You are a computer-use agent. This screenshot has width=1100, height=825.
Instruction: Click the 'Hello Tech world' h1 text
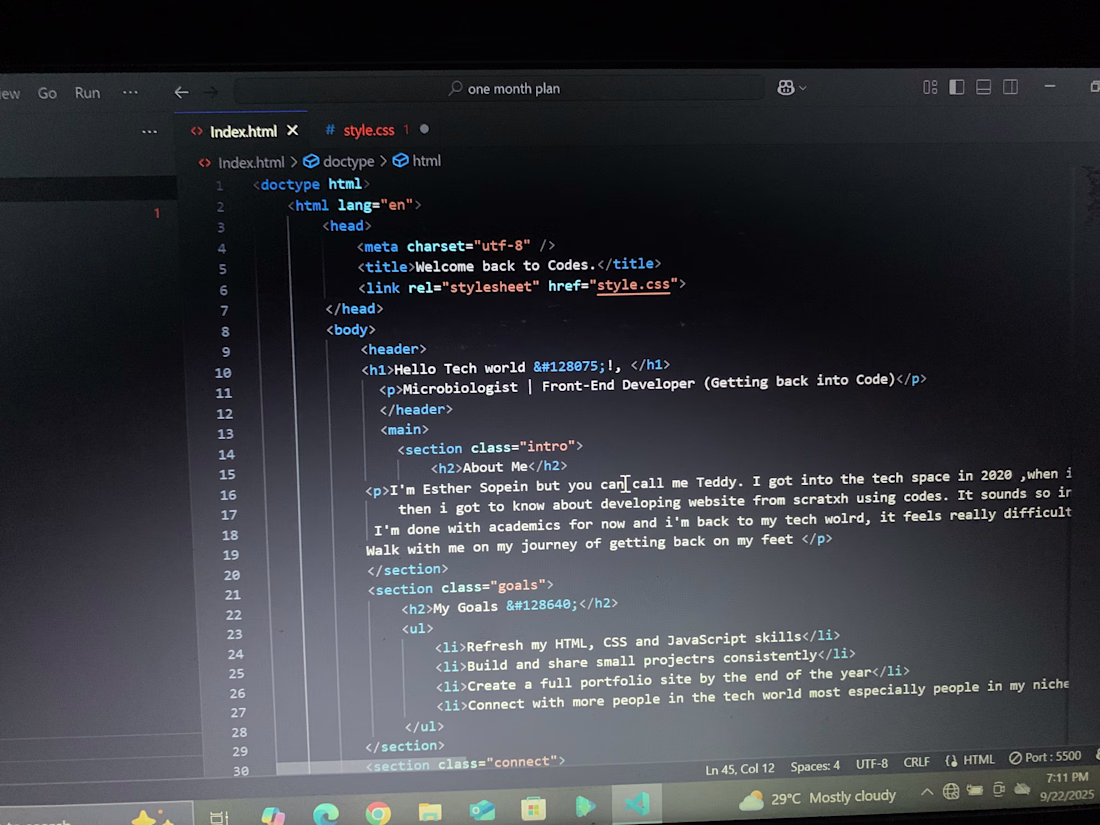(x=460, y=368)
